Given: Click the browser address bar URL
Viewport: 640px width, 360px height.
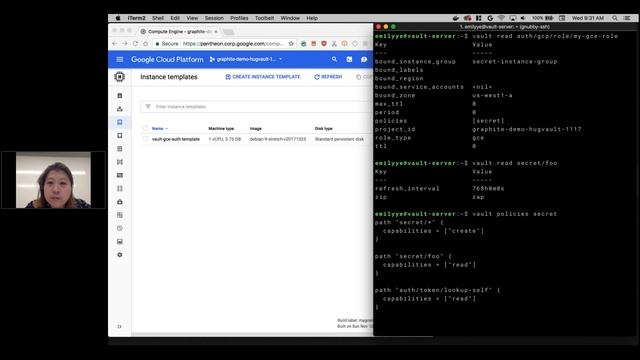Looking at the screenshot, I should coord(233,44).
